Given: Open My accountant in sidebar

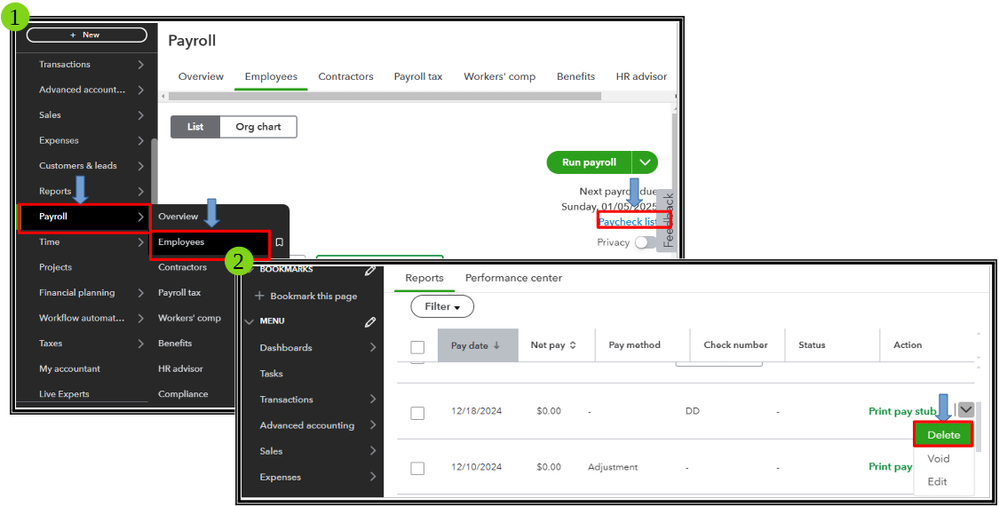Looking at the screenshot, I should 69,369.
